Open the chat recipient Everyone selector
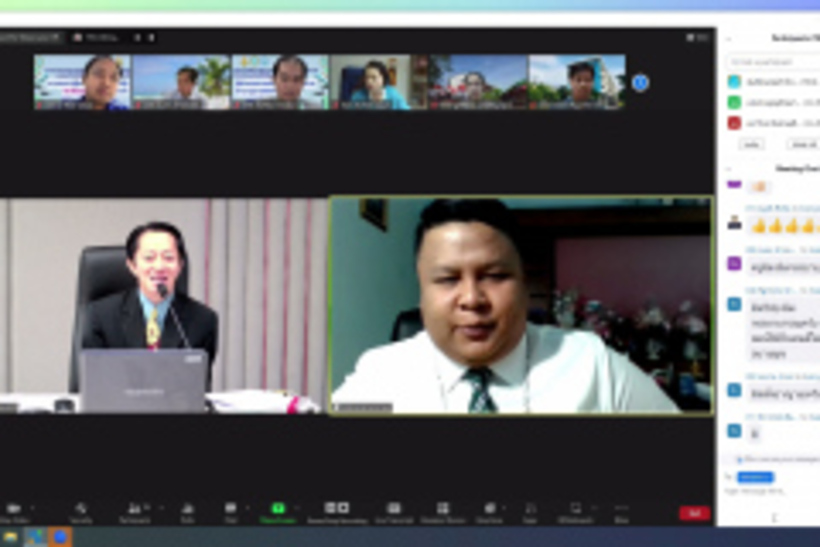The image size is (820, 547). click(x=755, y=477)
